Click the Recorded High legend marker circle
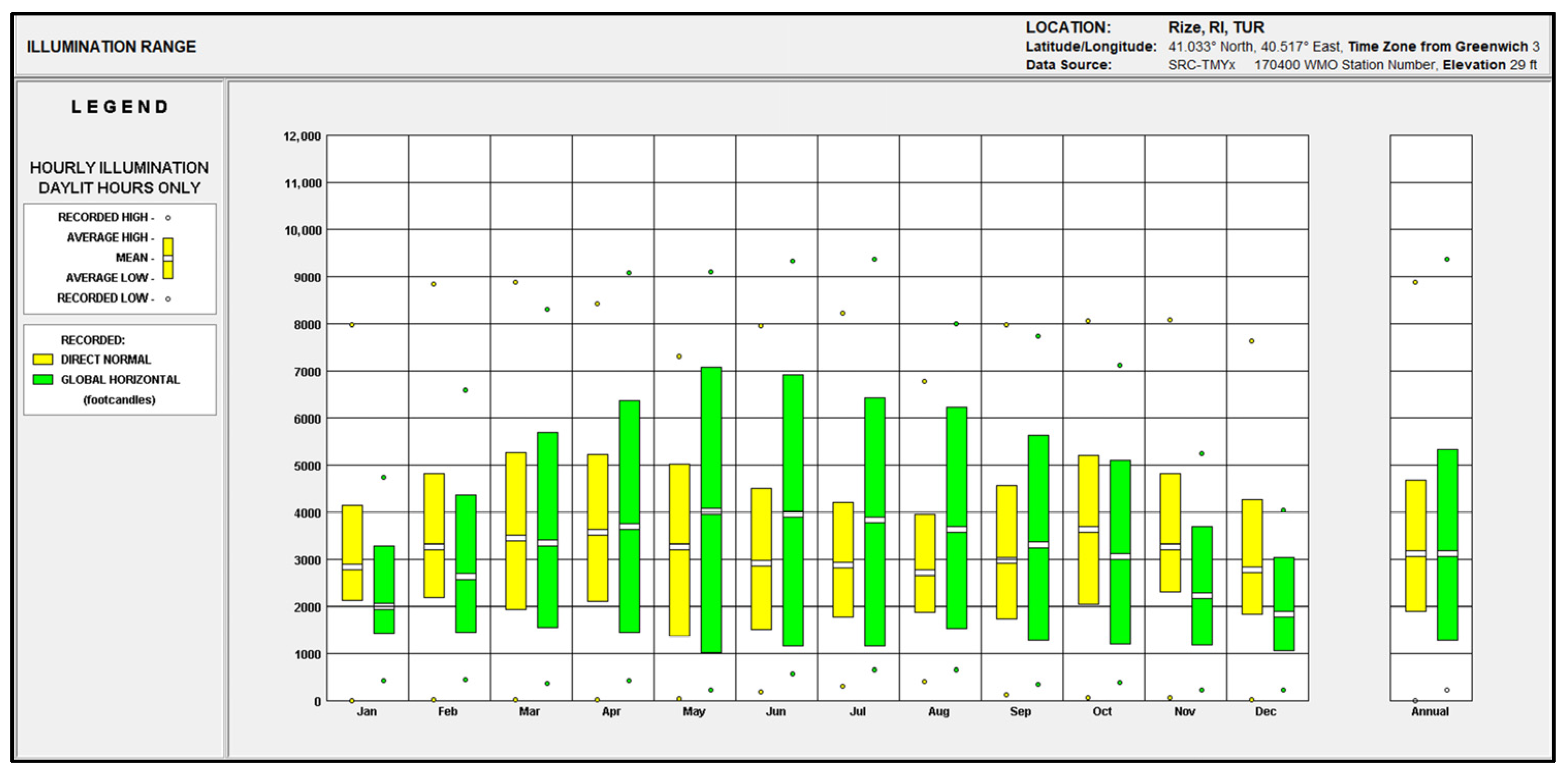This screenshot has height=773, width=1568. (168, 218)
